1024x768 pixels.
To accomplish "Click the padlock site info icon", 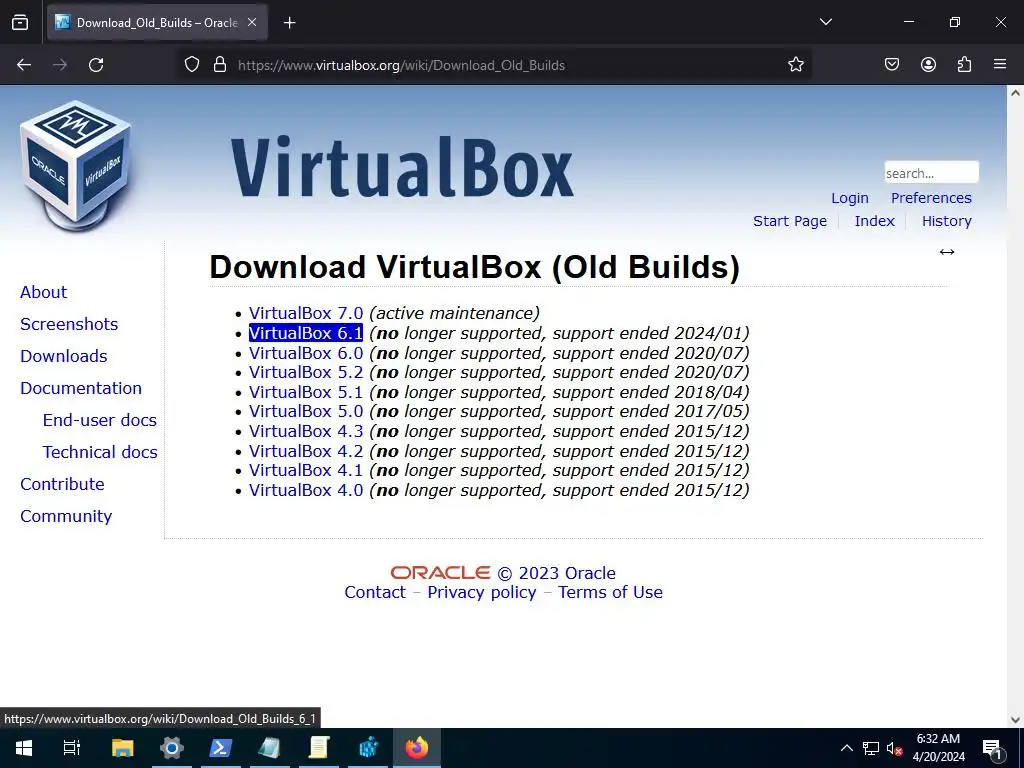I will pos(220,65).
